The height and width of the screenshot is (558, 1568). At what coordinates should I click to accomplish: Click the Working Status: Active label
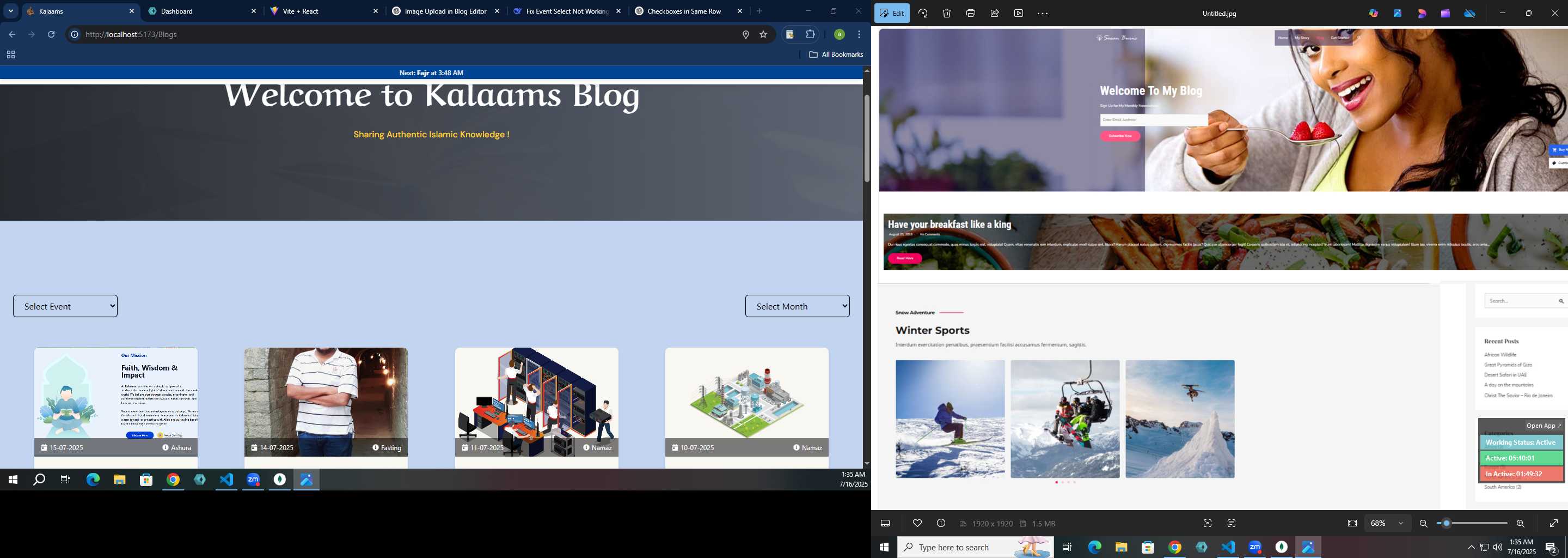click(x=1521, y=442)
